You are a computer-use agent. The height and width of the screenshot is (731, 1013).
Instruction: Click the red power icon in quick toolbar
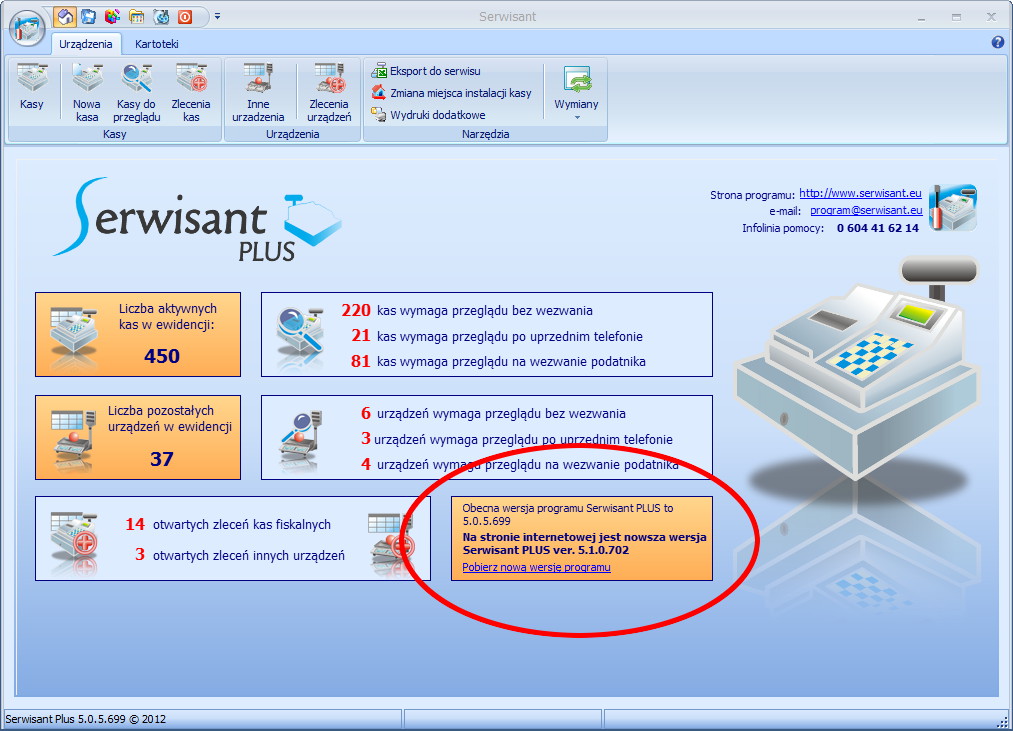185,17
